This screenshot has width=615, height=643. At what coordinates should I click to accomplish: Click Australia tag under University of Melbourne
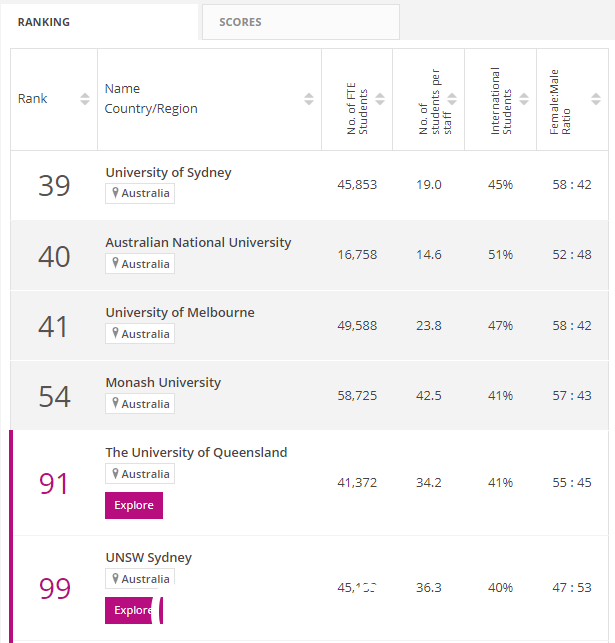coord(140,334)
